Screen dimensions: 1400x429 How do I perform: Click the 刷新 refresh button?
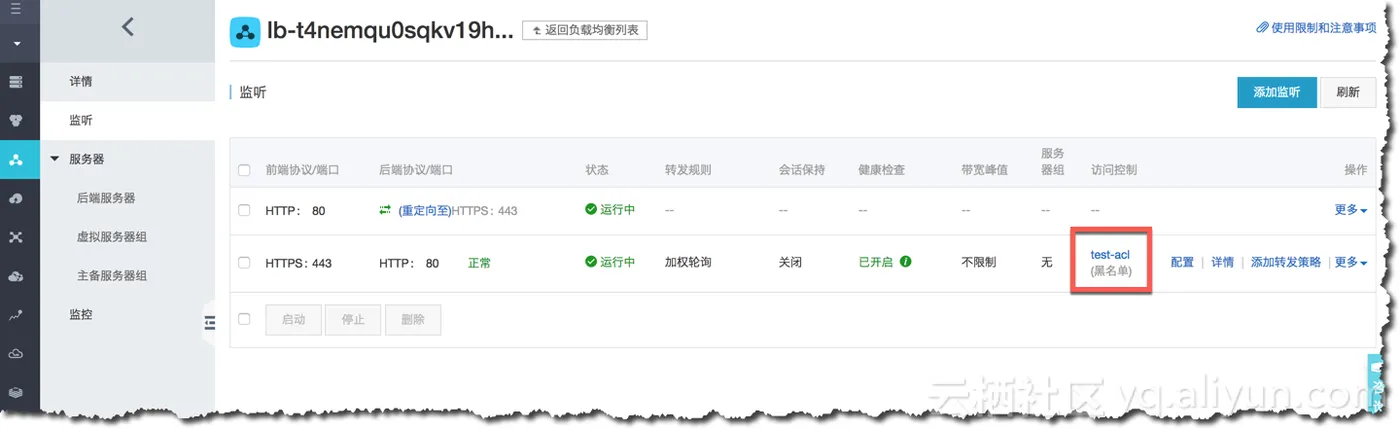click(1347, 92)
